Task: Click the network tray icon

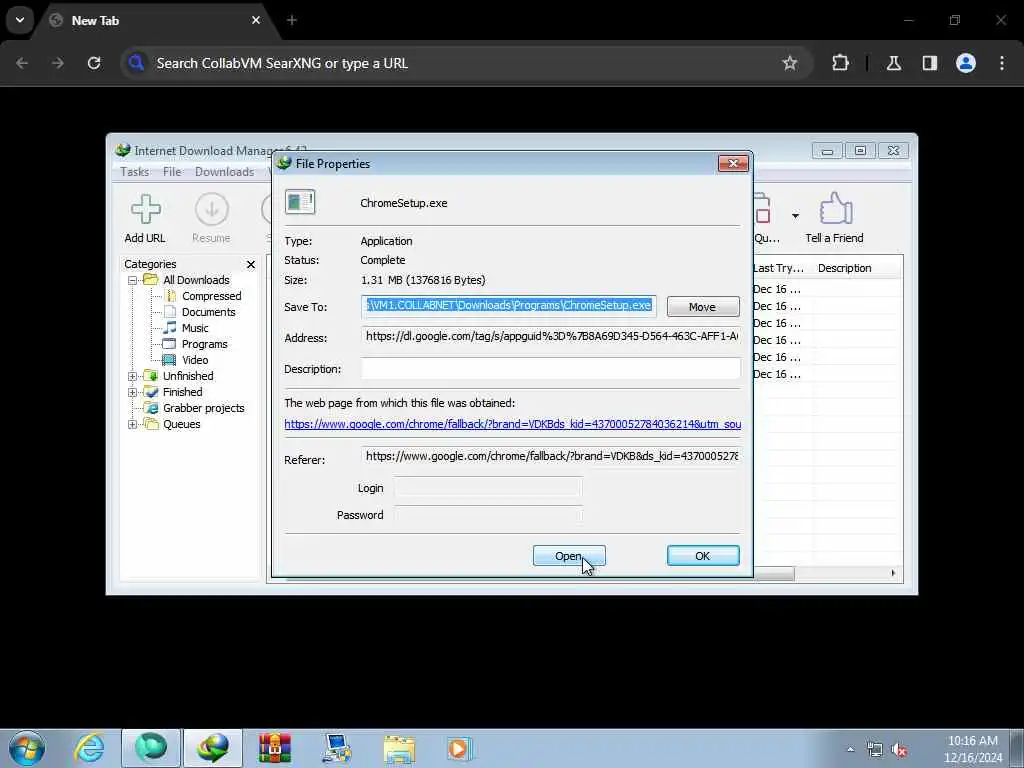Action: coord(874,750)
